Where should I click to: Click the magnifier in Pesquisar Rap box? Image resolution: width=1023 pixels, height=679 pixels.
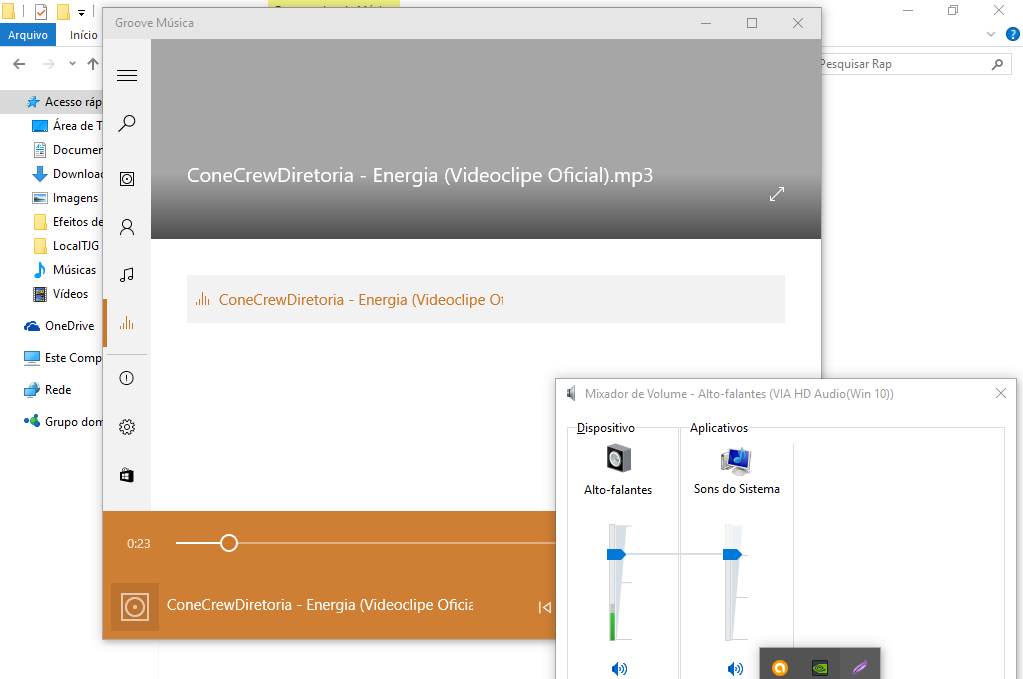(998, 64)
